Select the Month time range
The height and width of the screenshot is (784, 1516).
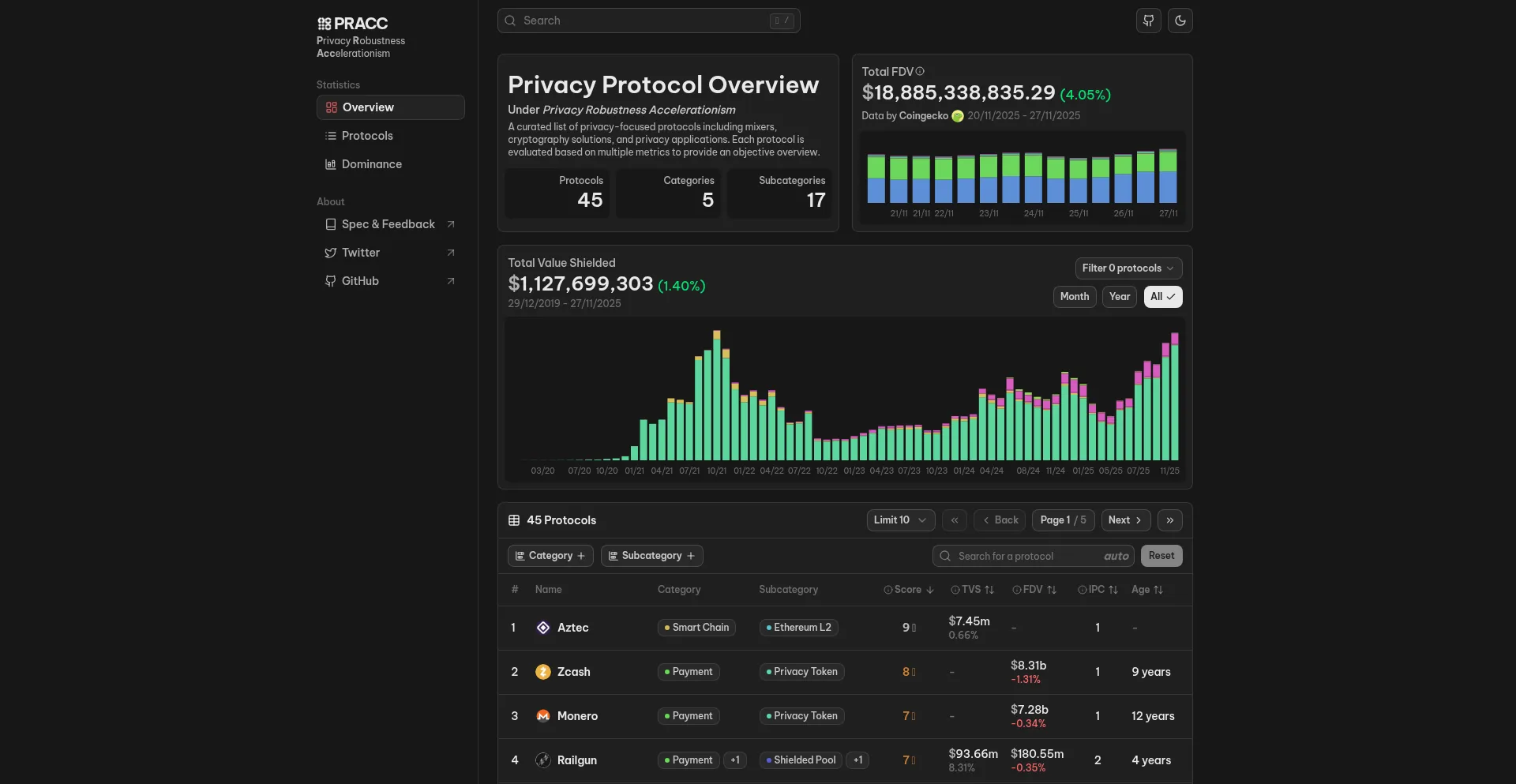click(x=1074, y=297)
